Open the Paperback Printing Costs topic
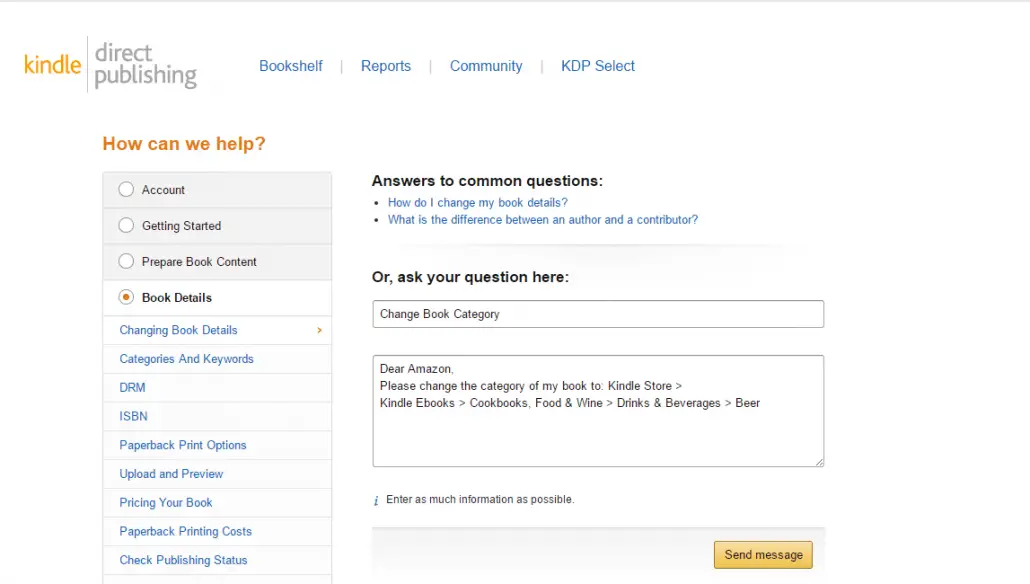Image resolution: width=1030 pixels, height=584 pixels. (185, 531)
